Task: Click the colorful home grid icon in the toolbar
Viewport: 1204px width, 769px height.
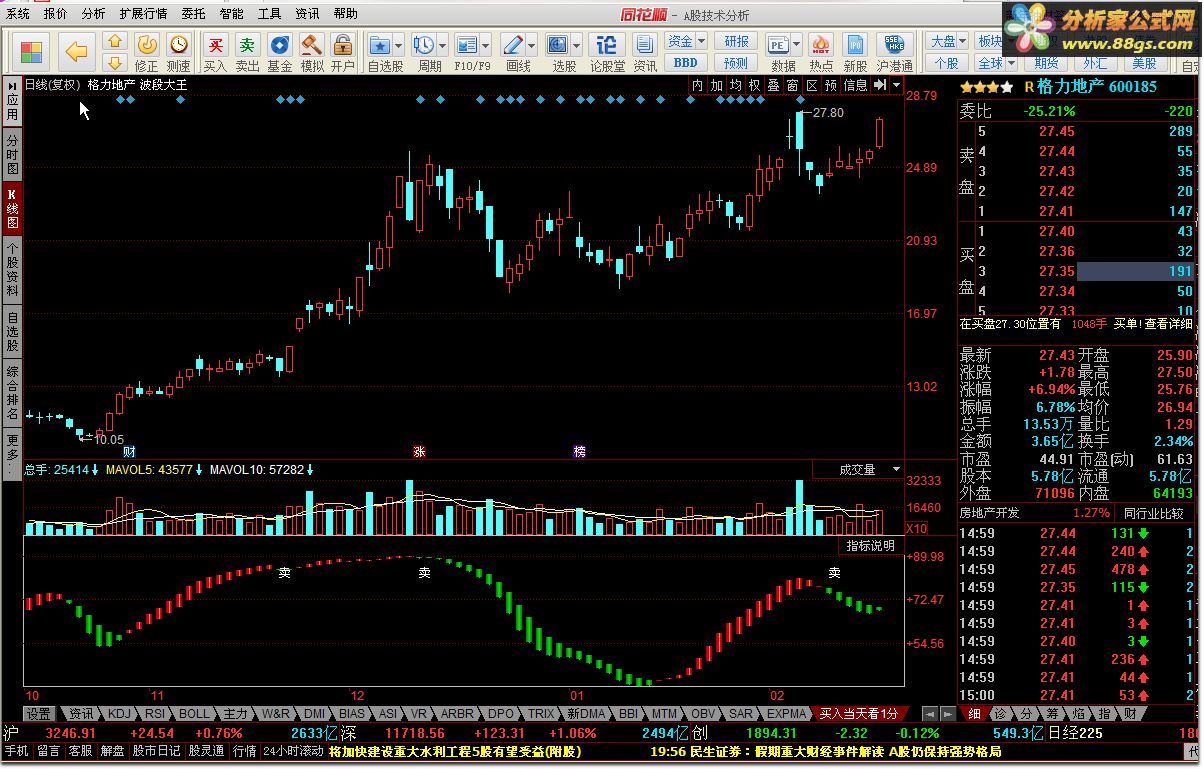Action: [32, 50]
